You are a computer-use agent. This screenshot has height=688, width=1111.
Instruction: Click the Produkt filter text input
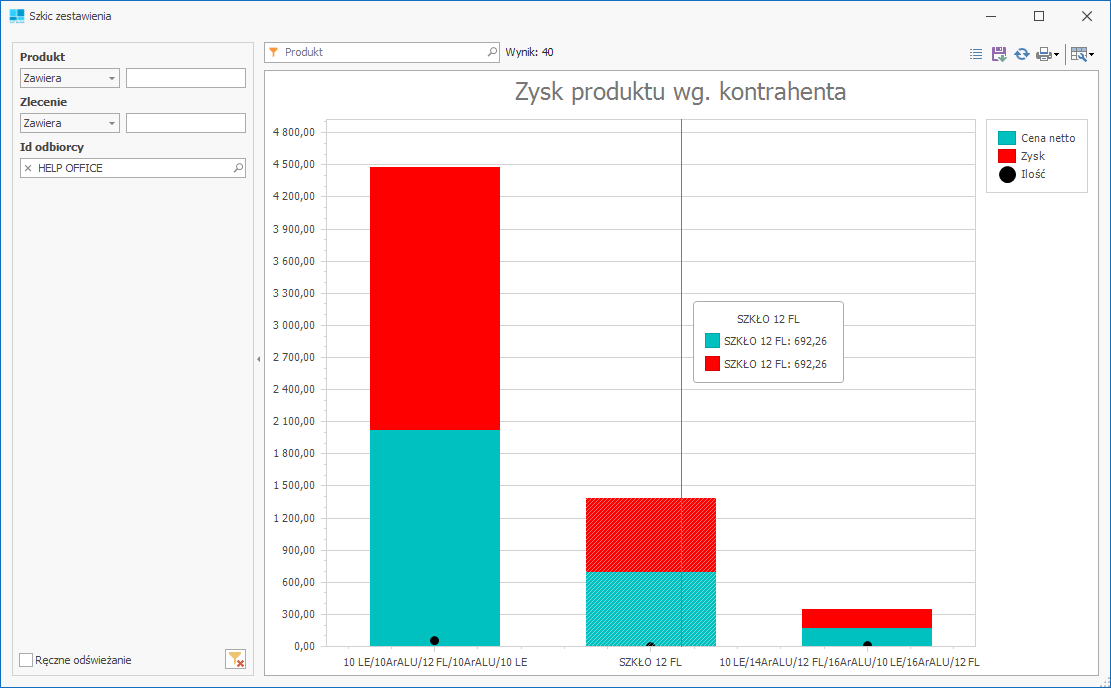point(185,79)
